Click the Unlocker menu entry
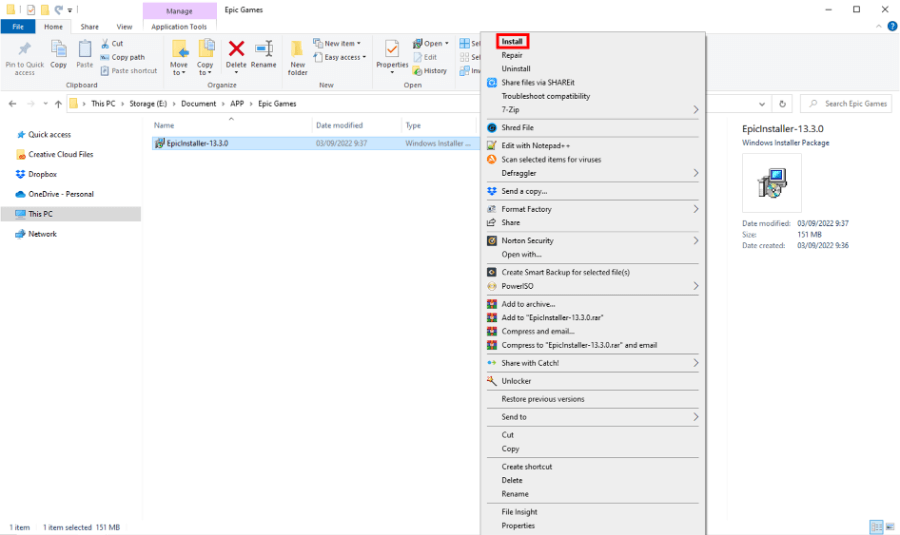The height and width of the screenshot is (535, 900). pos(516,381)
